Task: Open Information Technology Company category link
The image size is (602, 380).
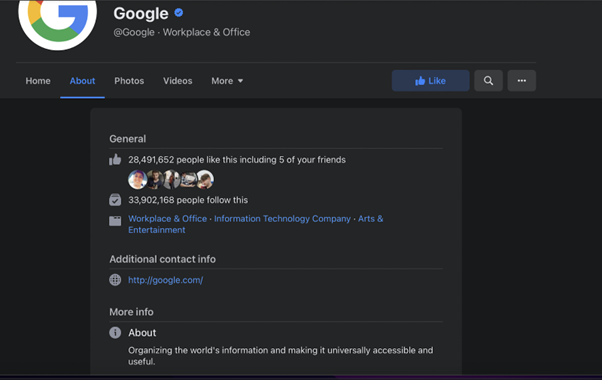Action: point(282,219)
